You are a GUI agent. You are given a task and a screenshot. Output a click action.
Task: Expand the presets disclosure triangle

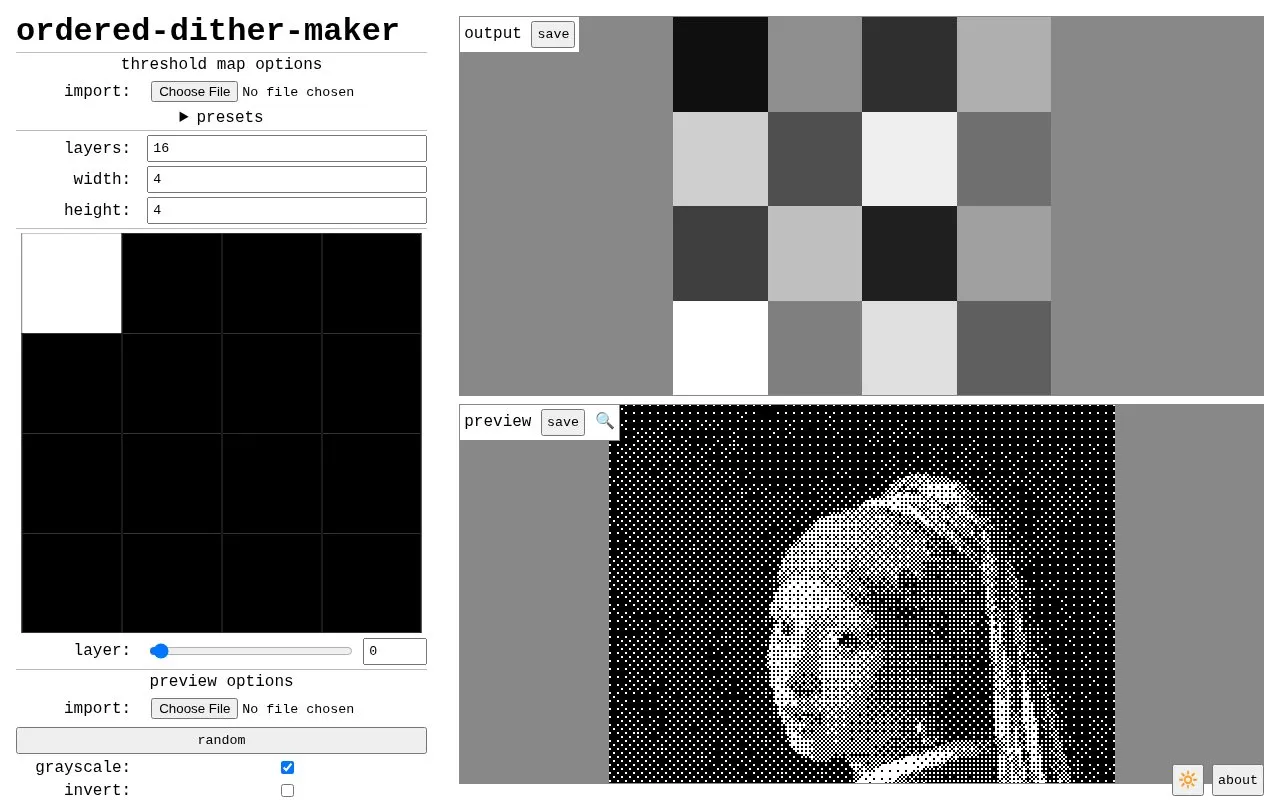(x=184, y=117)
